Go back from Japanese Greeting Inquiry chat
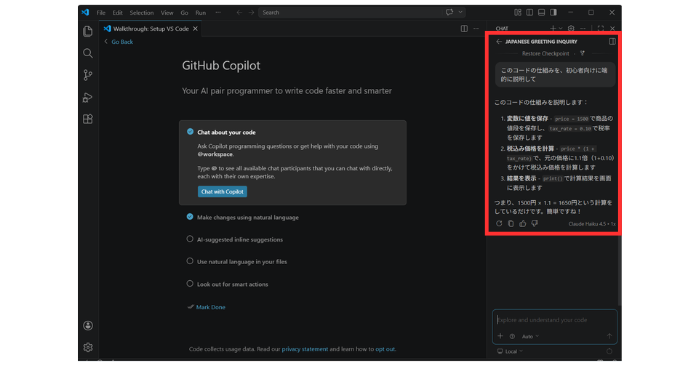The image size is (698, 365). click(499, 41)
